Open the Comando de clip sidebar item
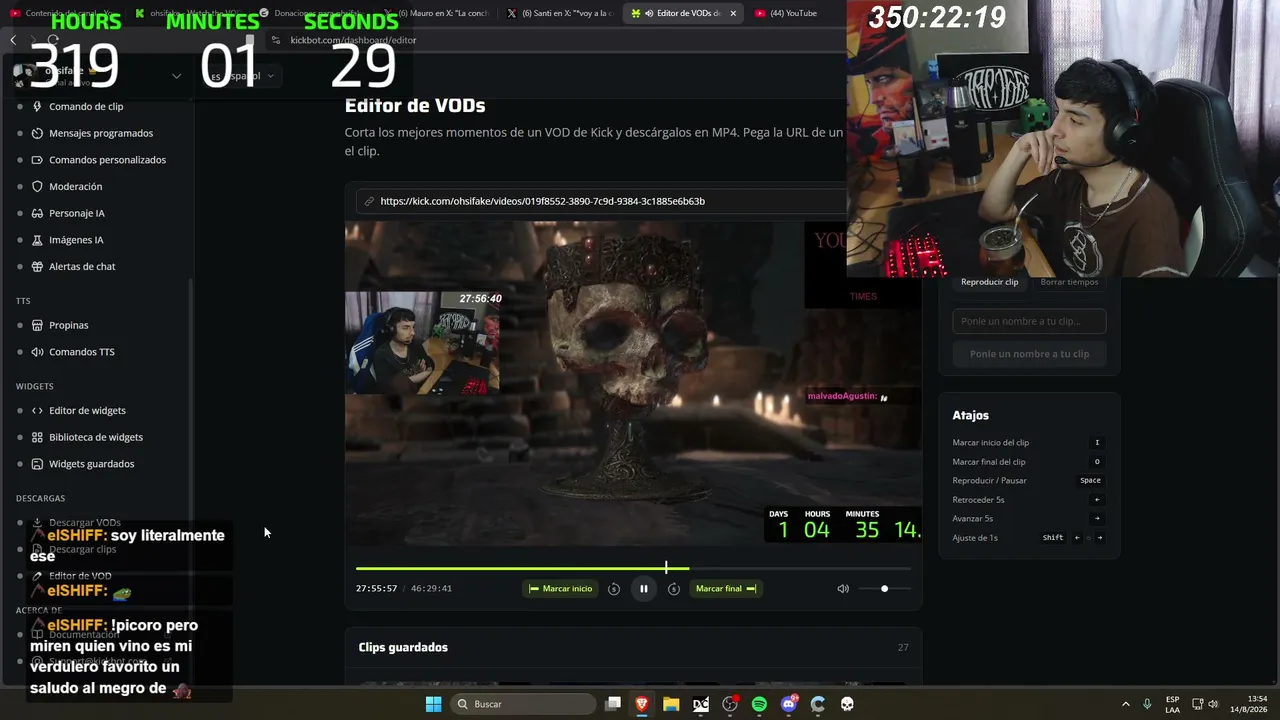This screenshot has height=720, width=1280. pyautogui.click(x=86, y=106)
